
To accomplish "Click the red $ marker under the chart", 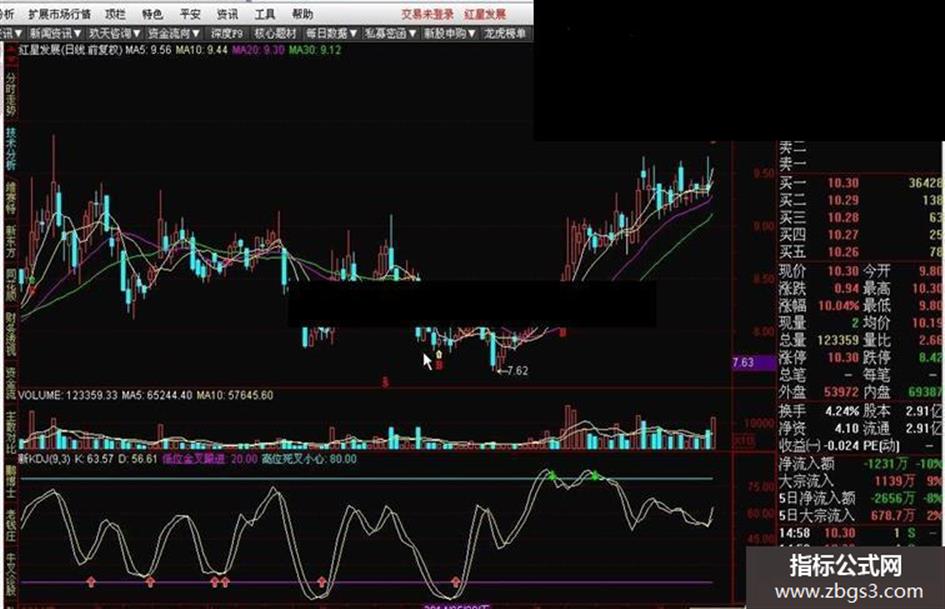I will click(385, 382).
